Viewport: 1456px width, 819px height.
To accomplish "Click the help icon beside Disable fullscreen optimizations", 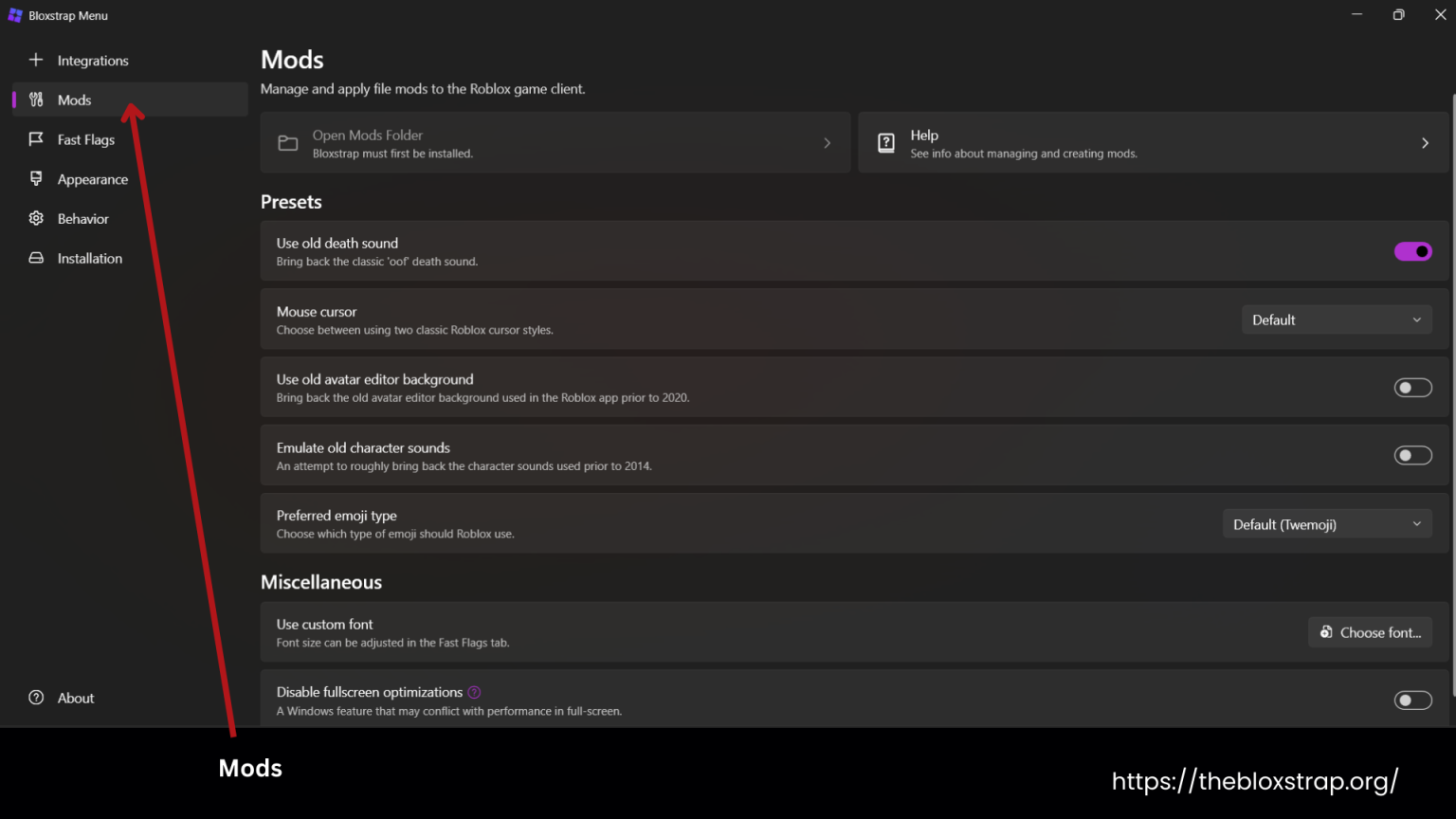I will coord(473,692).
